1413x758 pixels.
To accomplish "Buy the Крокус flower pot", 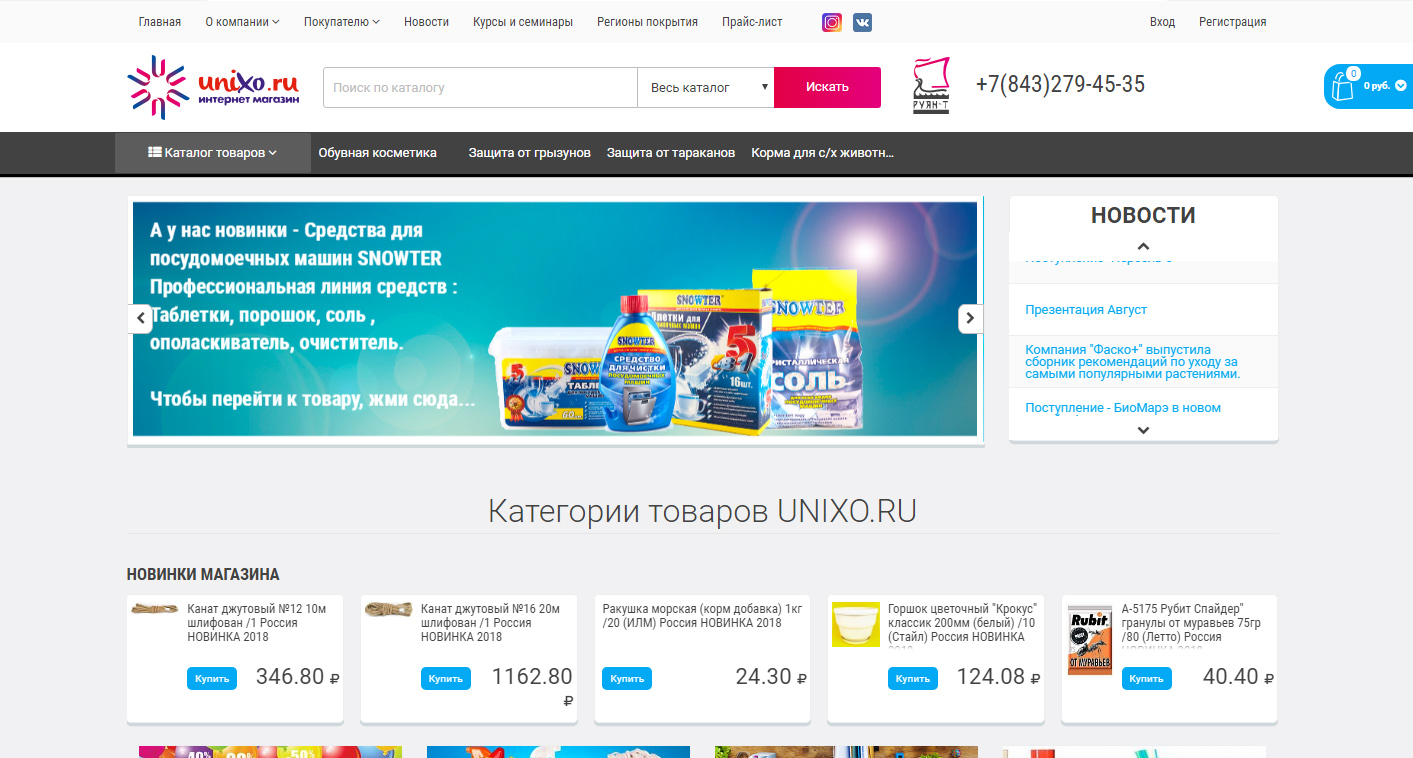I will tap(913, 678).
